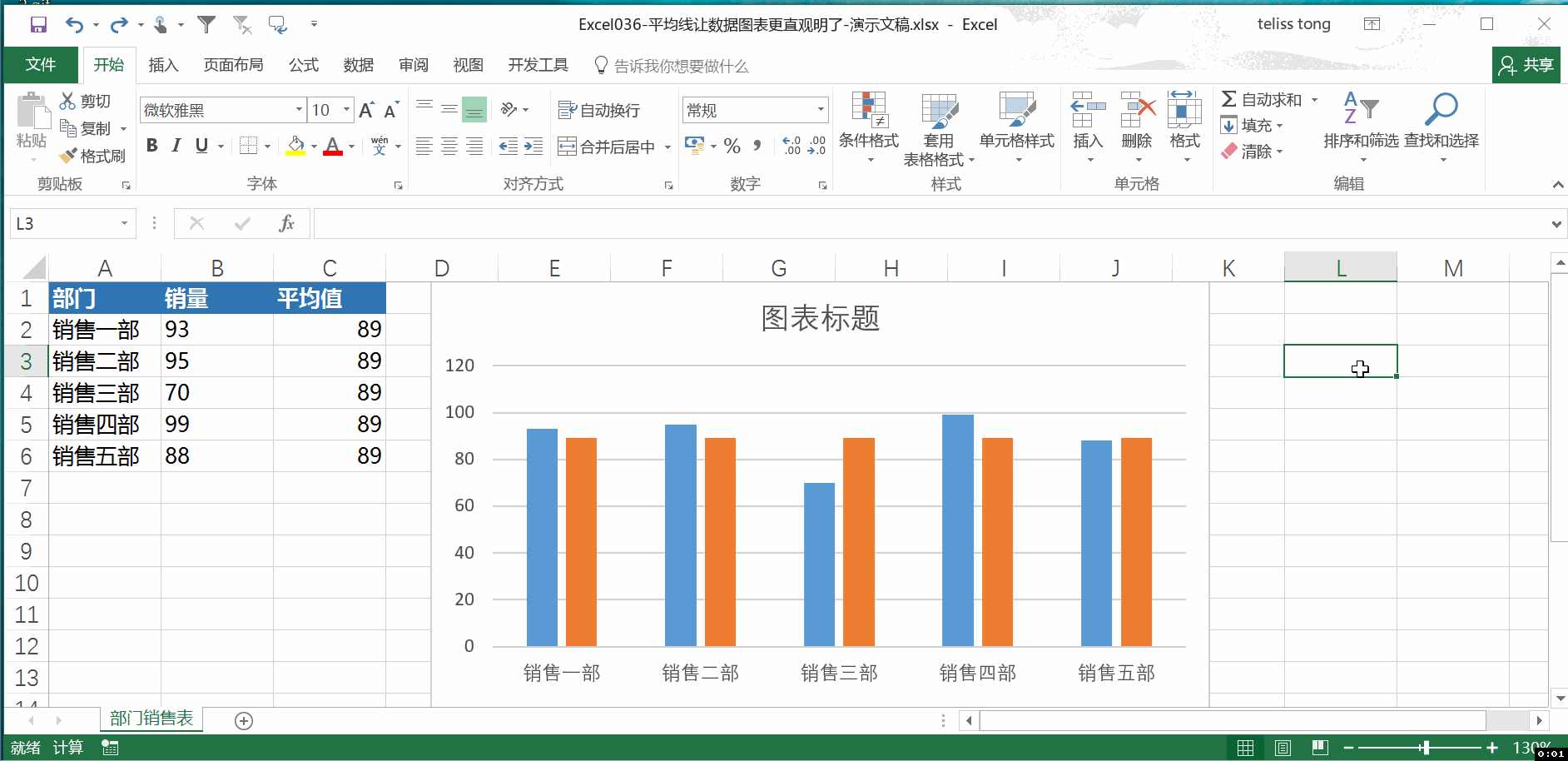This screenshot has height=761, width=1568.
Task: Apply percent style
Action: 732,147
